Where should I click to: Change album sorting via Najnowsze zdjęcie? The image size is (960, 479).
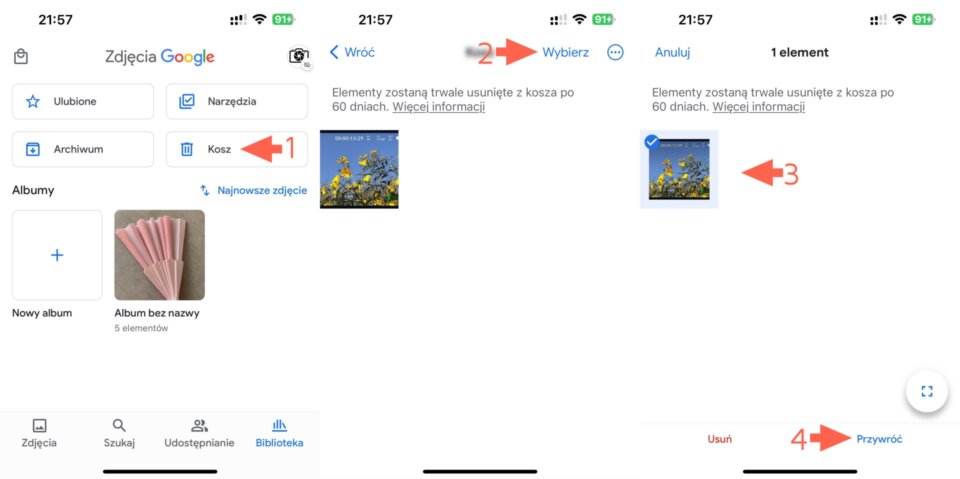click(x=253, y=190)
